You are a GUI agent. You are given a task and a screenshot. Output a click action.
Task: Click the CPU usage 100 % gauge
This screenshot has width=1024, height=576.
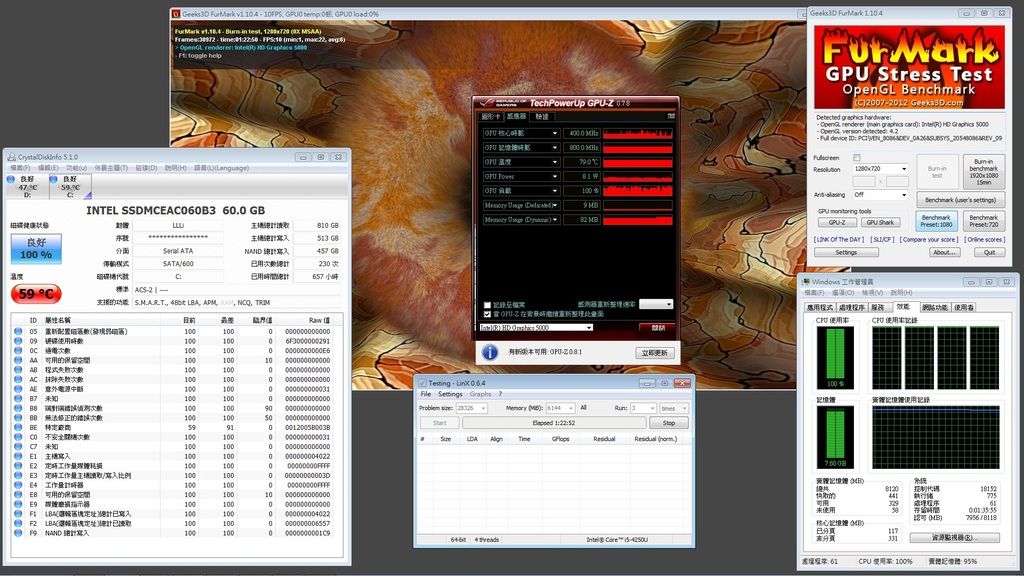click(835, 357)
